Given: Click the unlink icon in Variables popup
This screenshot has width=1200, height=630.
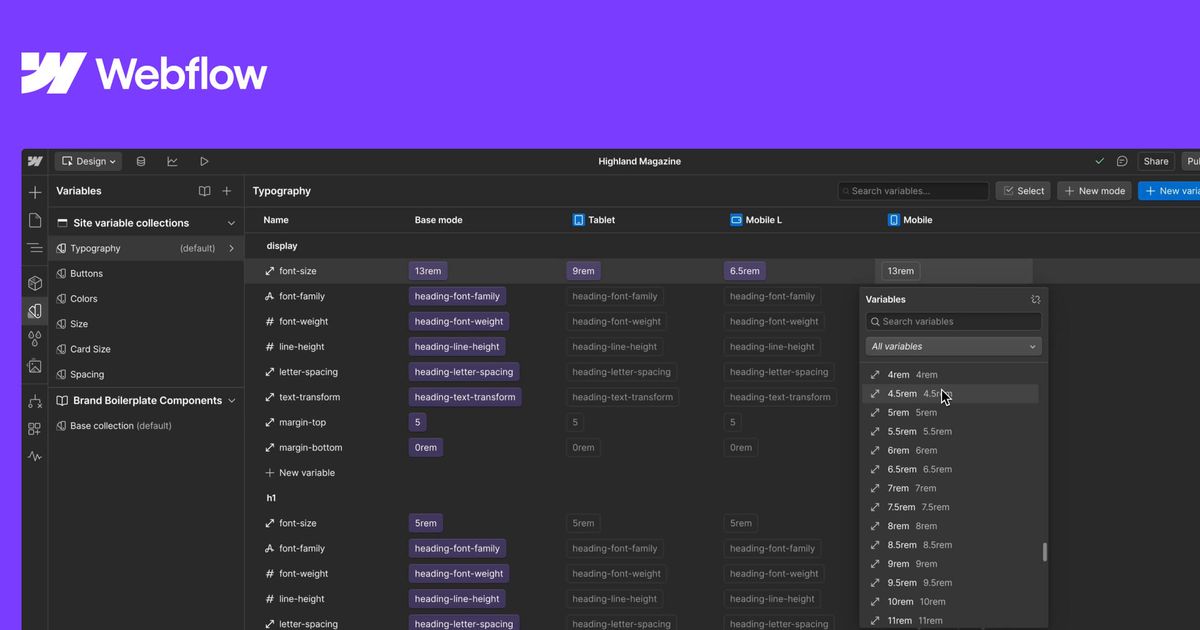Looking at the screenshot, I should (1036, 299).
